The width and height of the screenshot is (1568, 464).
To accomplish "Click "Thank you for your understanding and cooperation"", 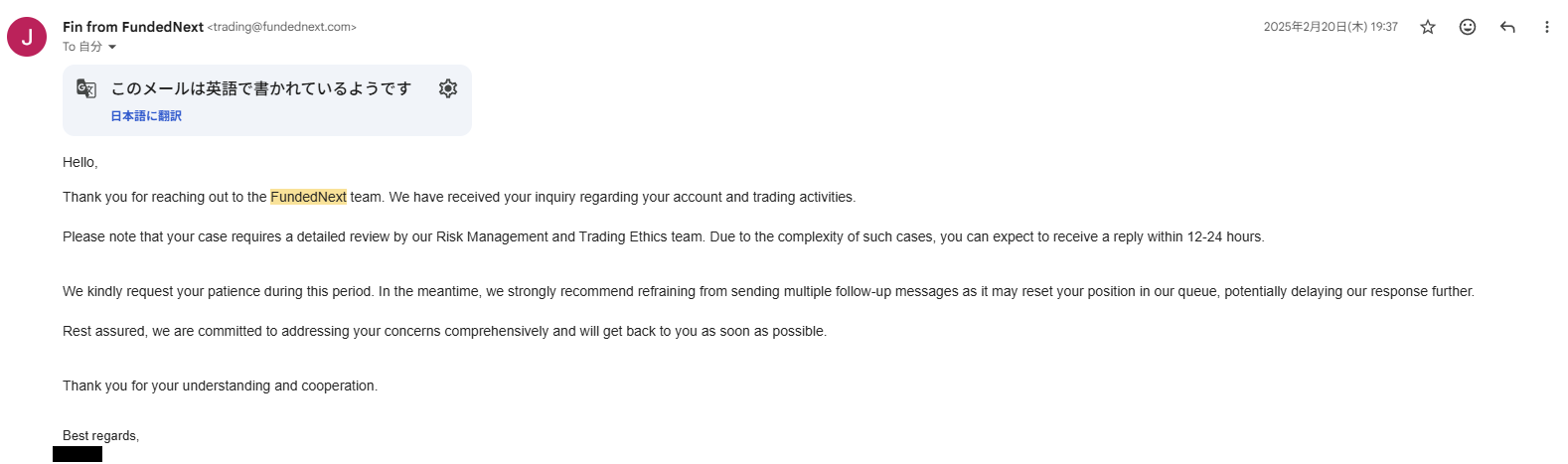I will pyautogui.click(x=220, y=386).
